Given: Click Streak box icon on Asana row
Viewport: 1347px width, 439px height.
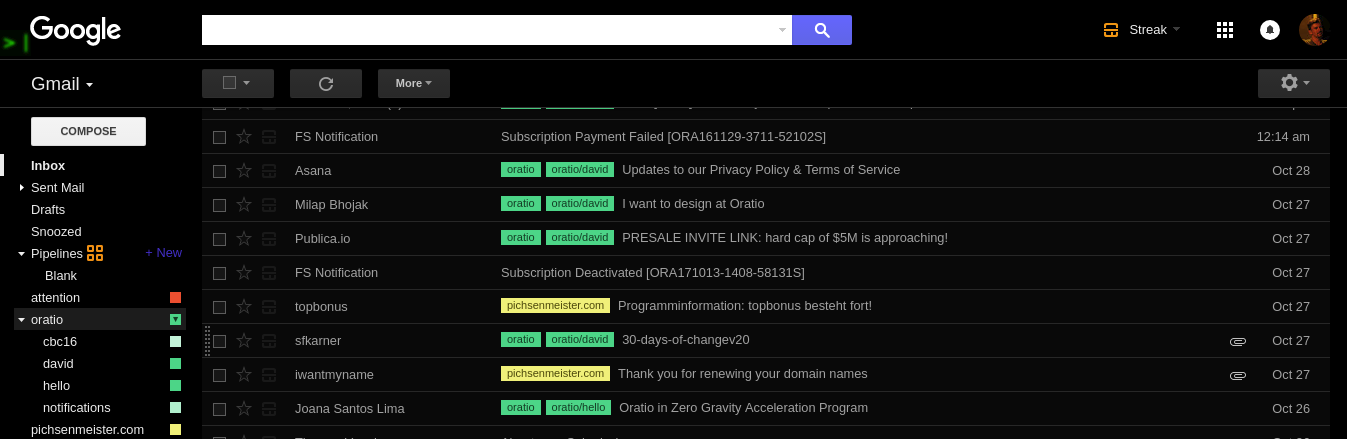Looking at the screenshot, I should pos(269,171).
